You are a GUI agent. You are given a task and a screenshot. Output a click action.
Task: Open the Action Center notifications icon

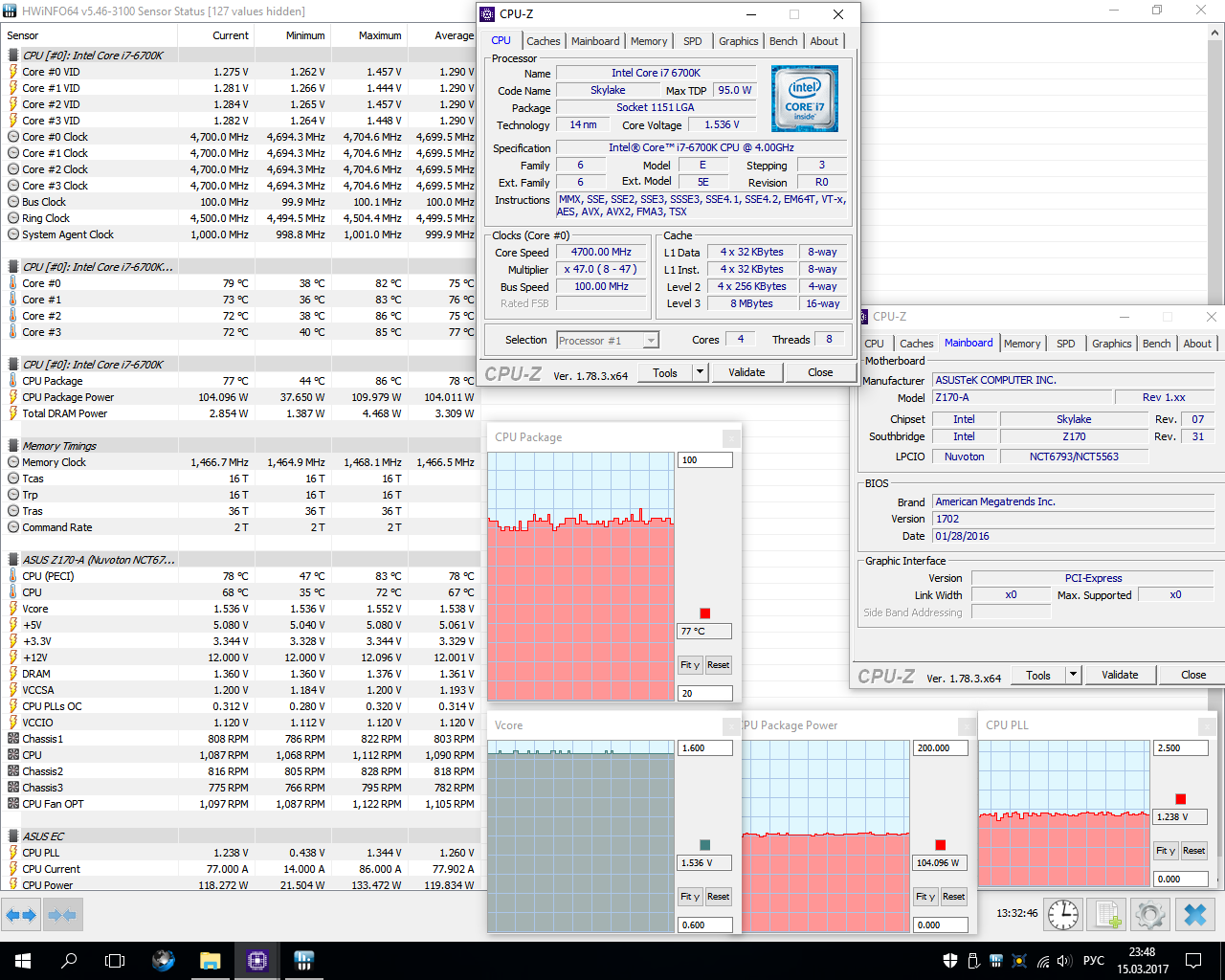(x=1193, y=961)
